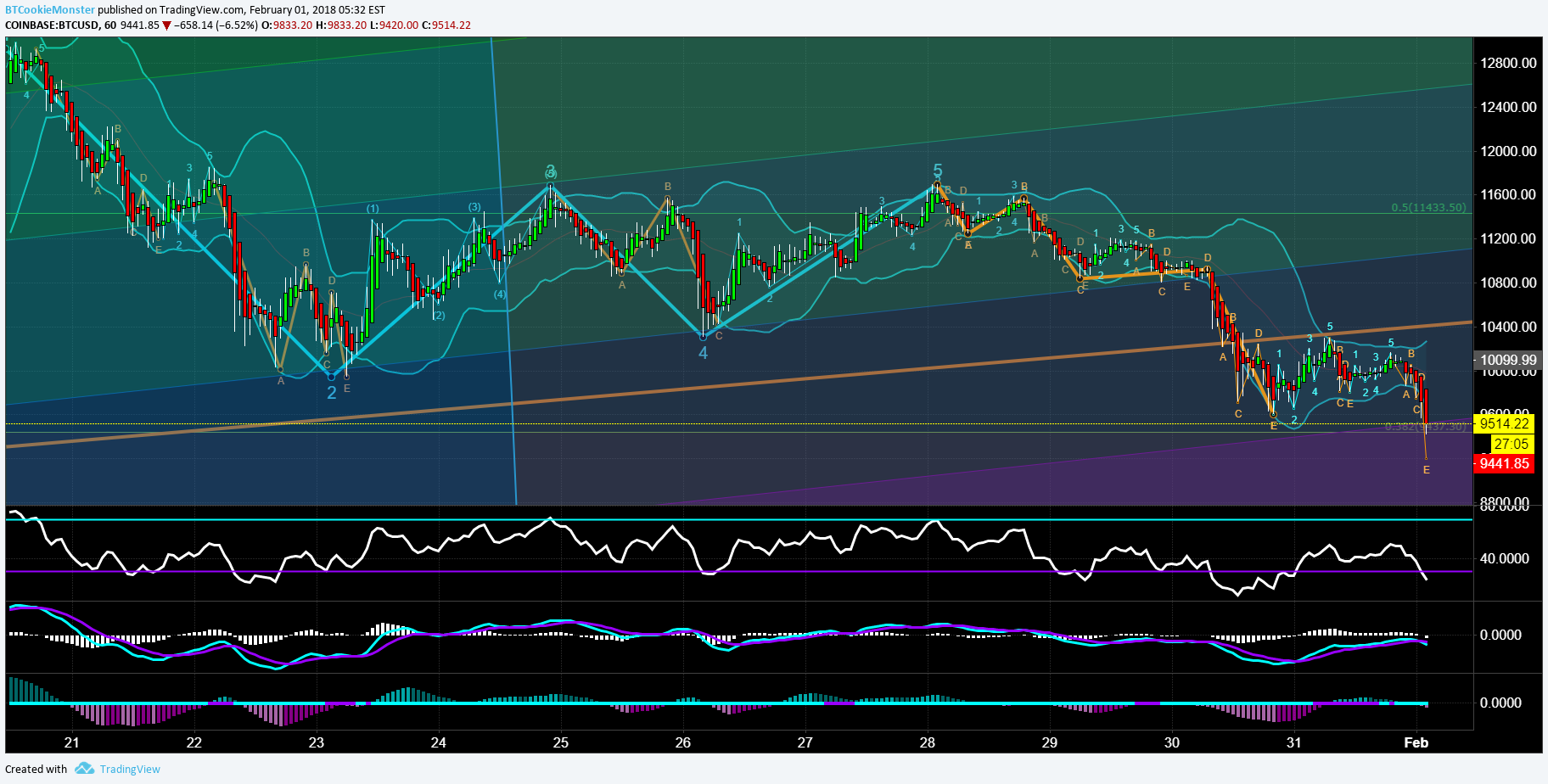The width and height of the screenshot is (1548, 784).
Task: Click the 10800.00 price axis value
Action: (x=1508, y=283)
